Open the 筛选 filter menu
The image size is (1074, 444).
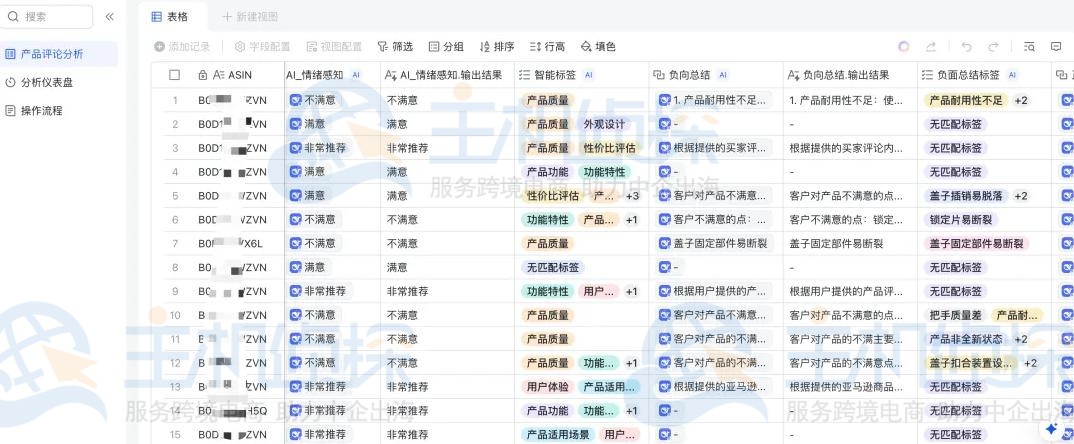click(x=395, y=47)
